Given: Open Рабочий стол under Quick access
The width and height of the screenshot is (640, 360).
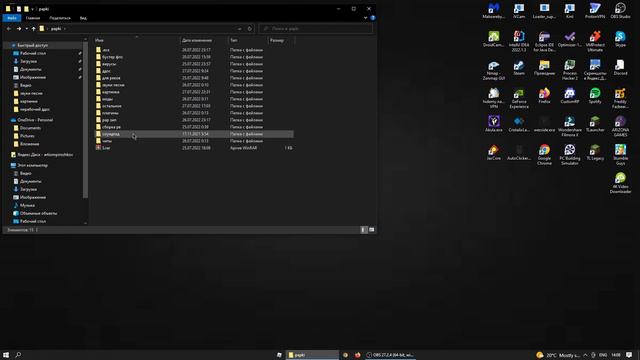Looking at the screenshot, I should pos(33,53).
